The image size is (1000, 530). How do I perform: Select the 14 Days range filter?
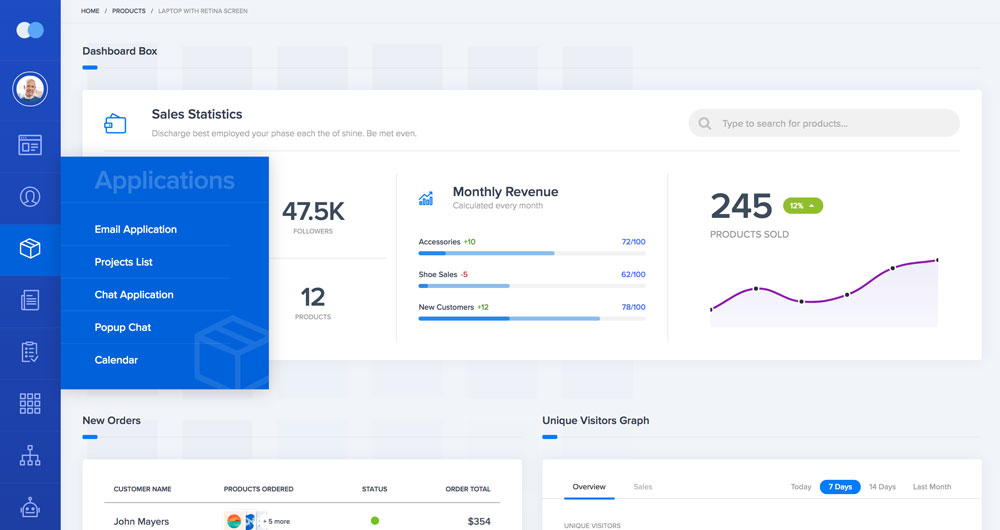pos(882,487)
